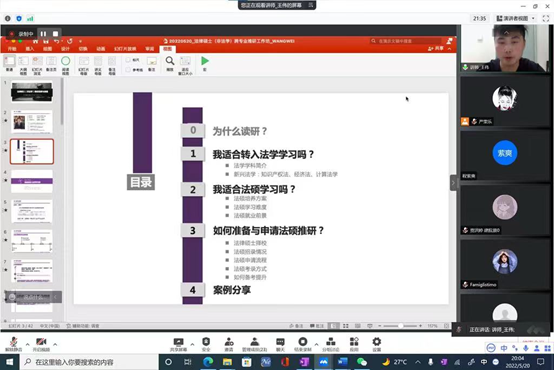554x370 pixels.
Task: Expand audio options arrow beside microphone
Action: [x=27, y=344]
